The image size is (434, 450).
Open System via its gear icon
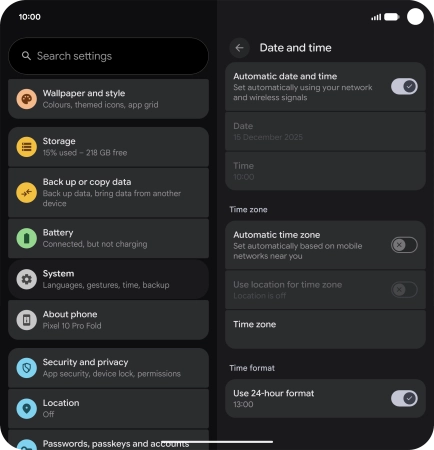tap(27, 279)
